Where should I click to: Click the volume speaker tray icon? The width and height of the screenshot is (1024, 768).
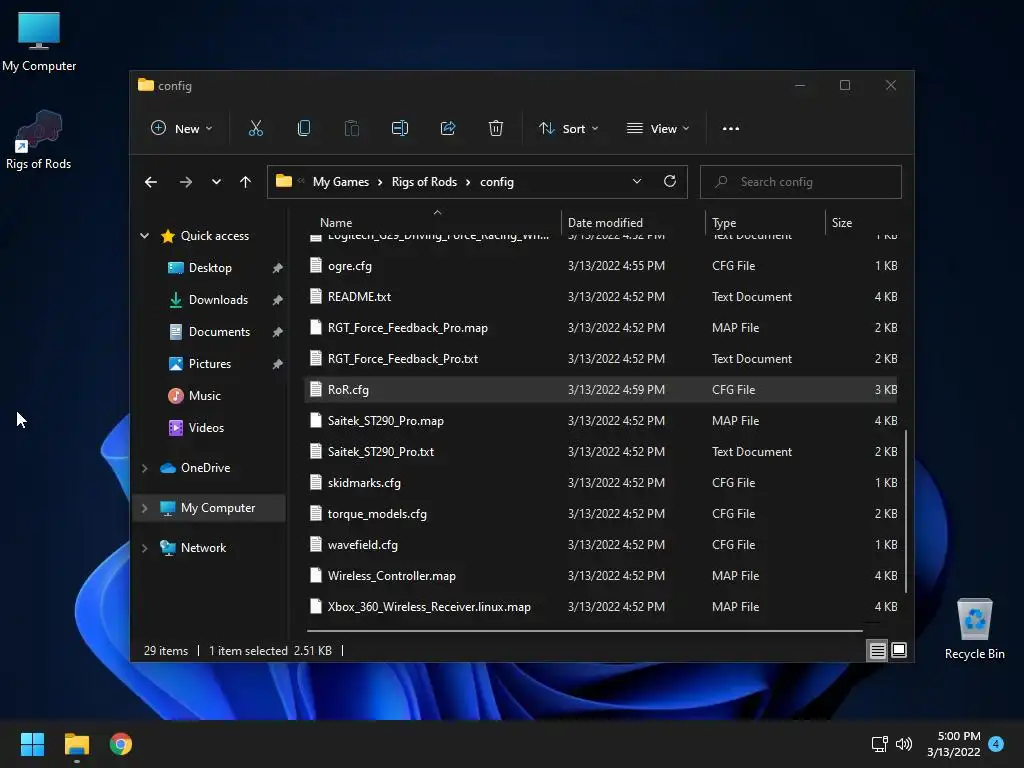click(904, 744)
